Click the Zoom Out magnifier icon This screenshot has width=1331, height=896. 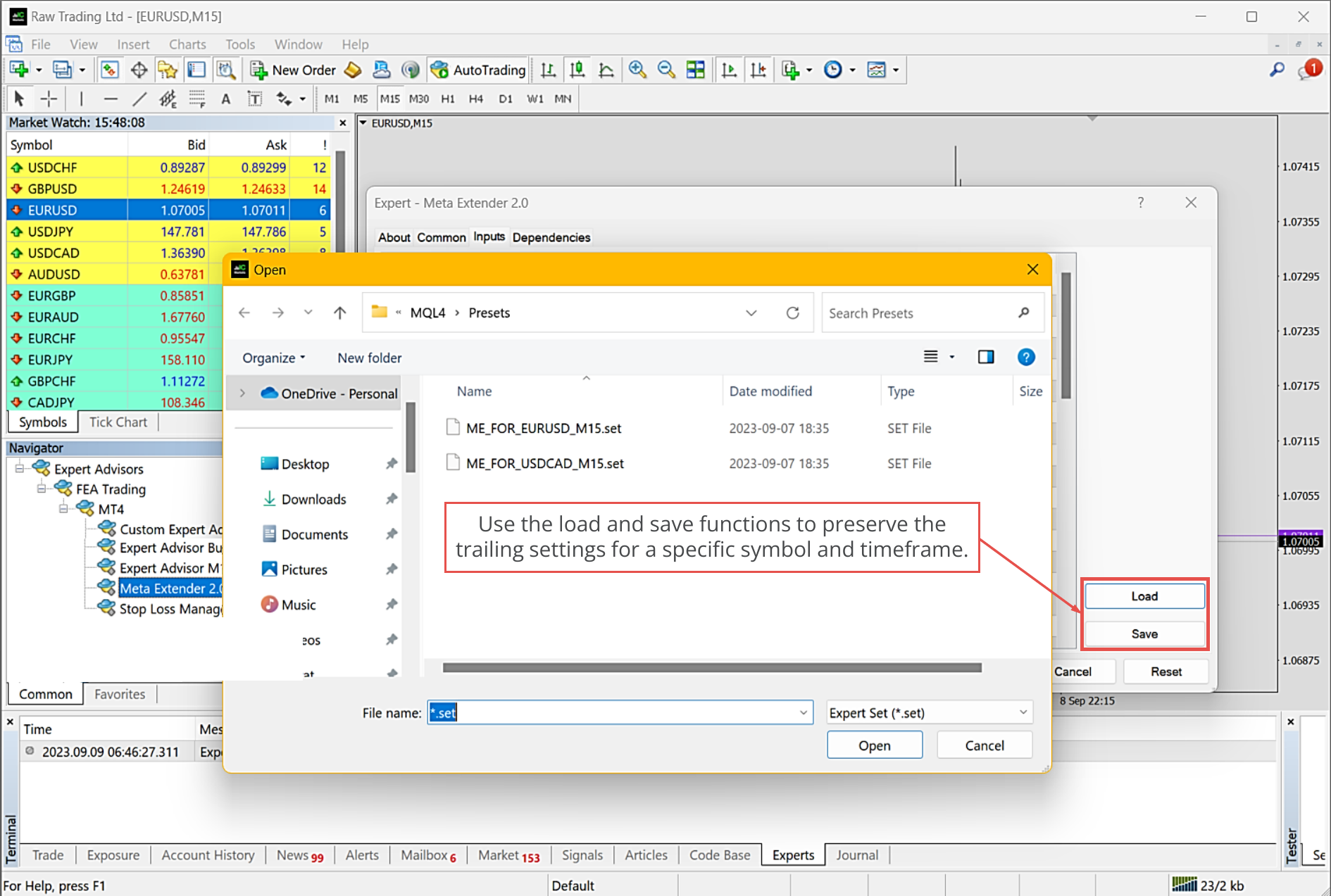pos(666,70)
